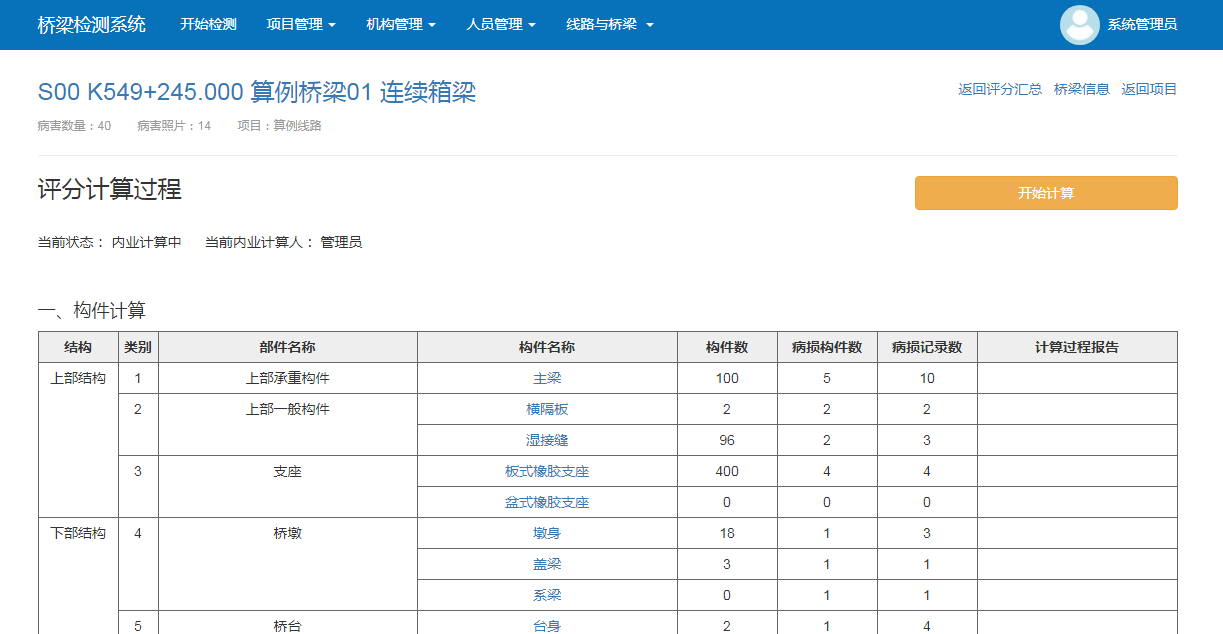Open the 项目管理 dropdown menu

[301, 25]
